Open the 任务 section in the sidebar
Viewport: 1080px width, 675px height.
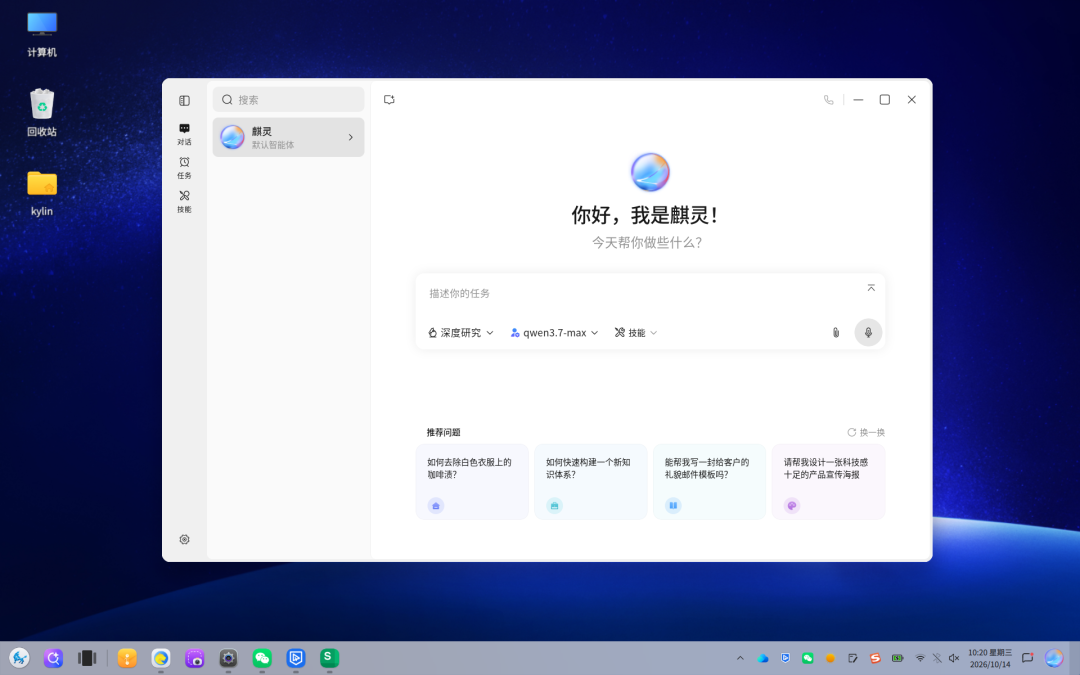[184, 168]
